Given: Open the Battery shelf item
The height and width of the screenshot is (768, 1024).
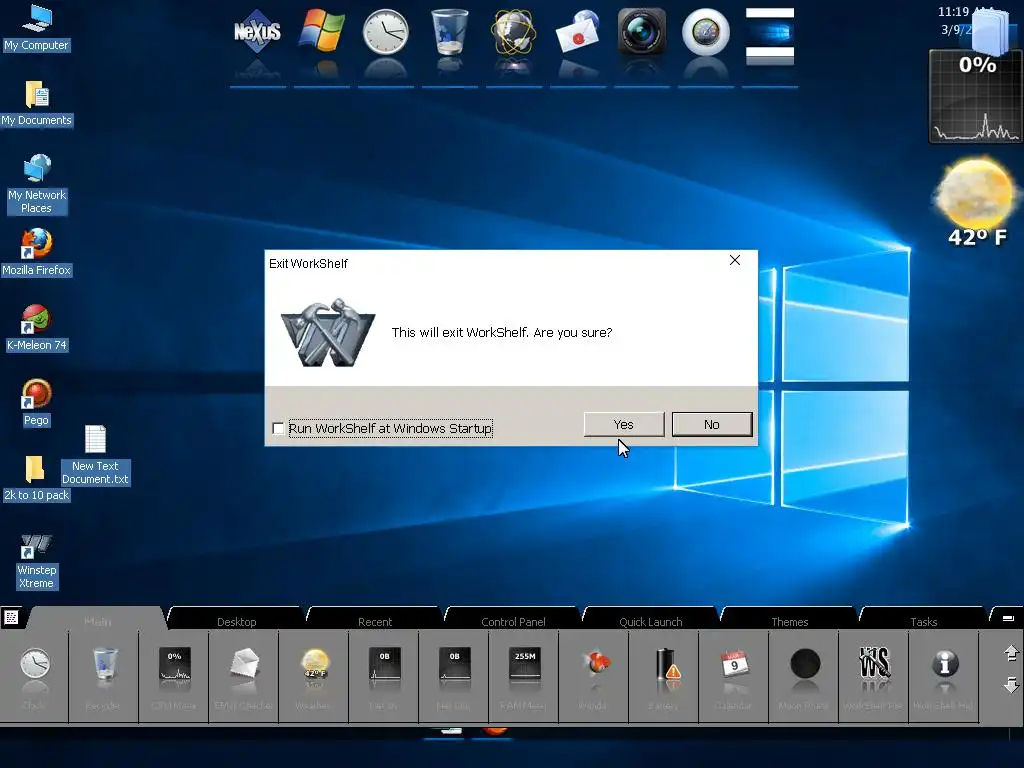Looking at the screenshot, I should (664, 676).
